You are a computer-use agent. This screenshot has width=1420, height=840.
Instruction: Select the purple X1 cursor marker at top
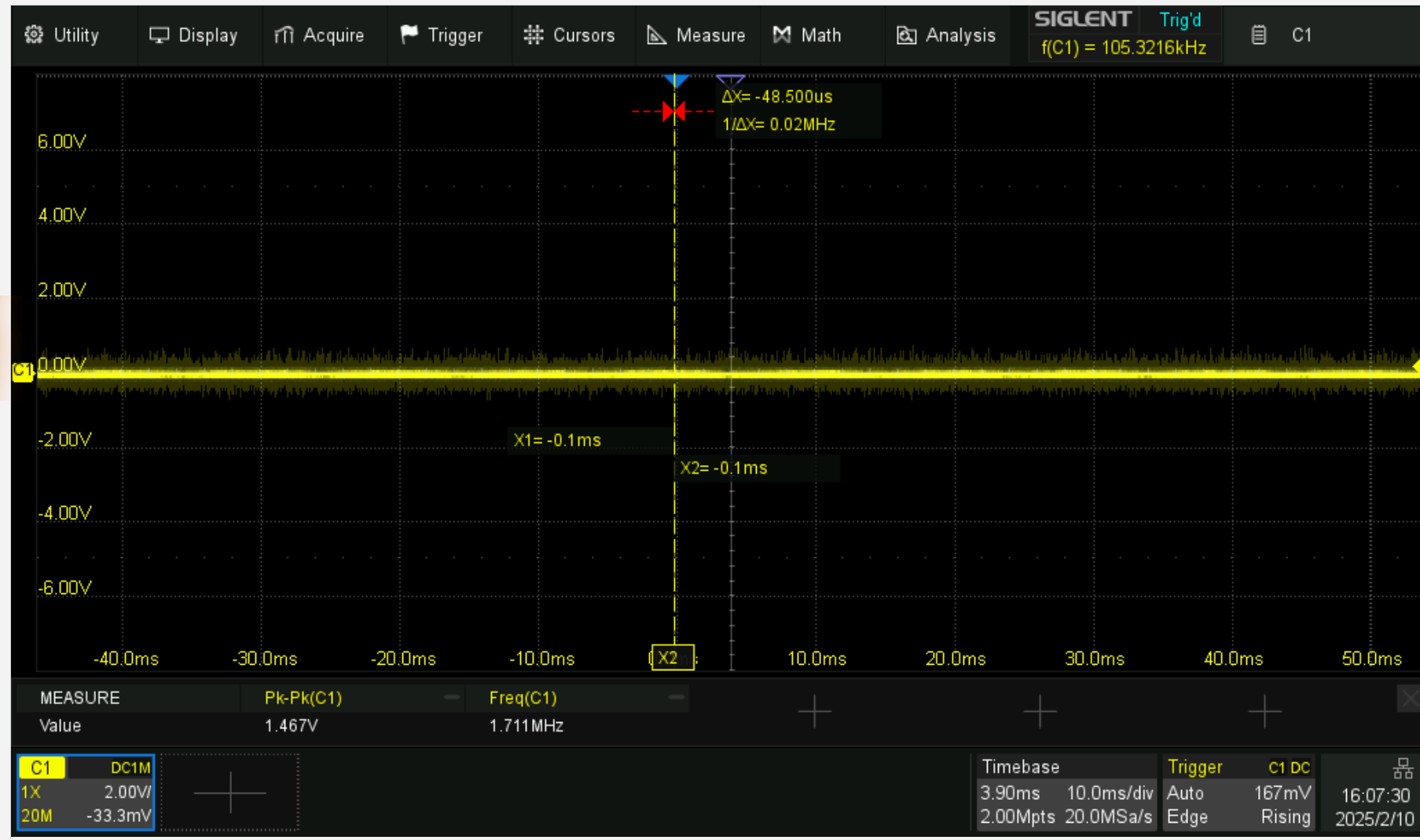click(731, 80)
